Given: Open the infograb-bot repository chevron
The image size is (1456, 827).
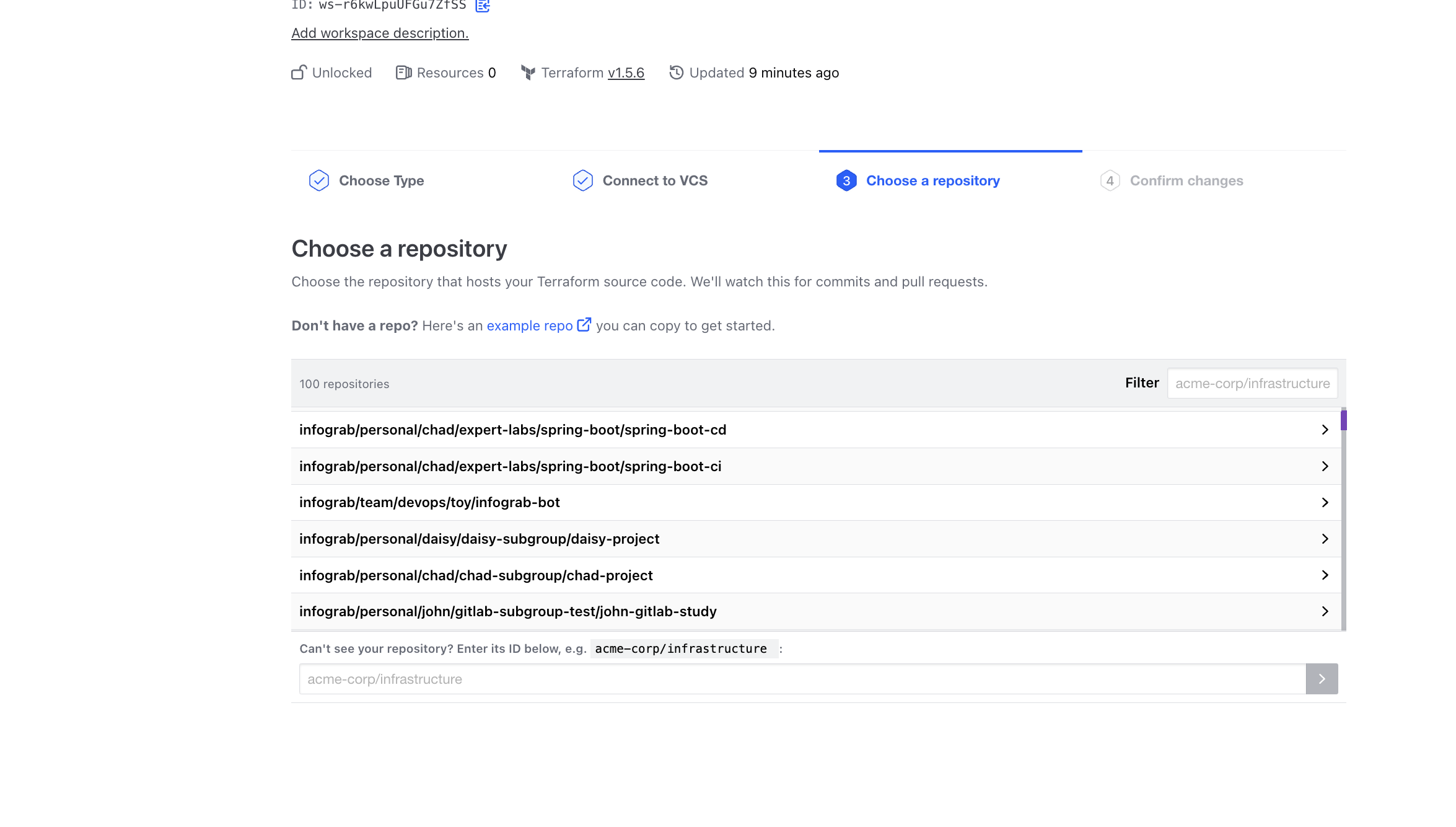Looking at the screenshot, I should tap(1325, 502).
